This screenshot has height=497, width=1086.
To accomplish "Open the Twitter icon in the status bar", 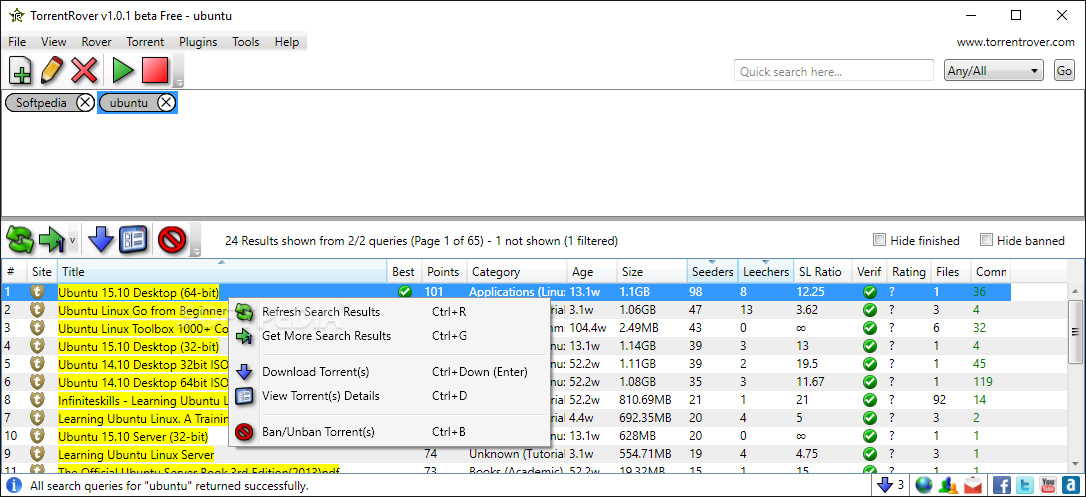I will [x=1024, y=485].
